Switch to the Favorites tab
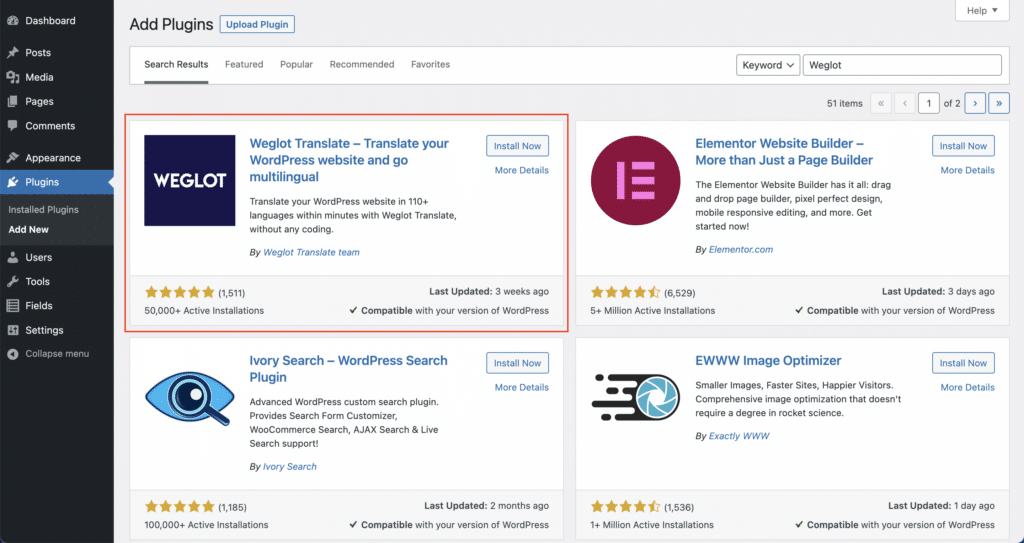Image resolution: width=1024 pixels, height=543 pixels. tap(430, 65)
